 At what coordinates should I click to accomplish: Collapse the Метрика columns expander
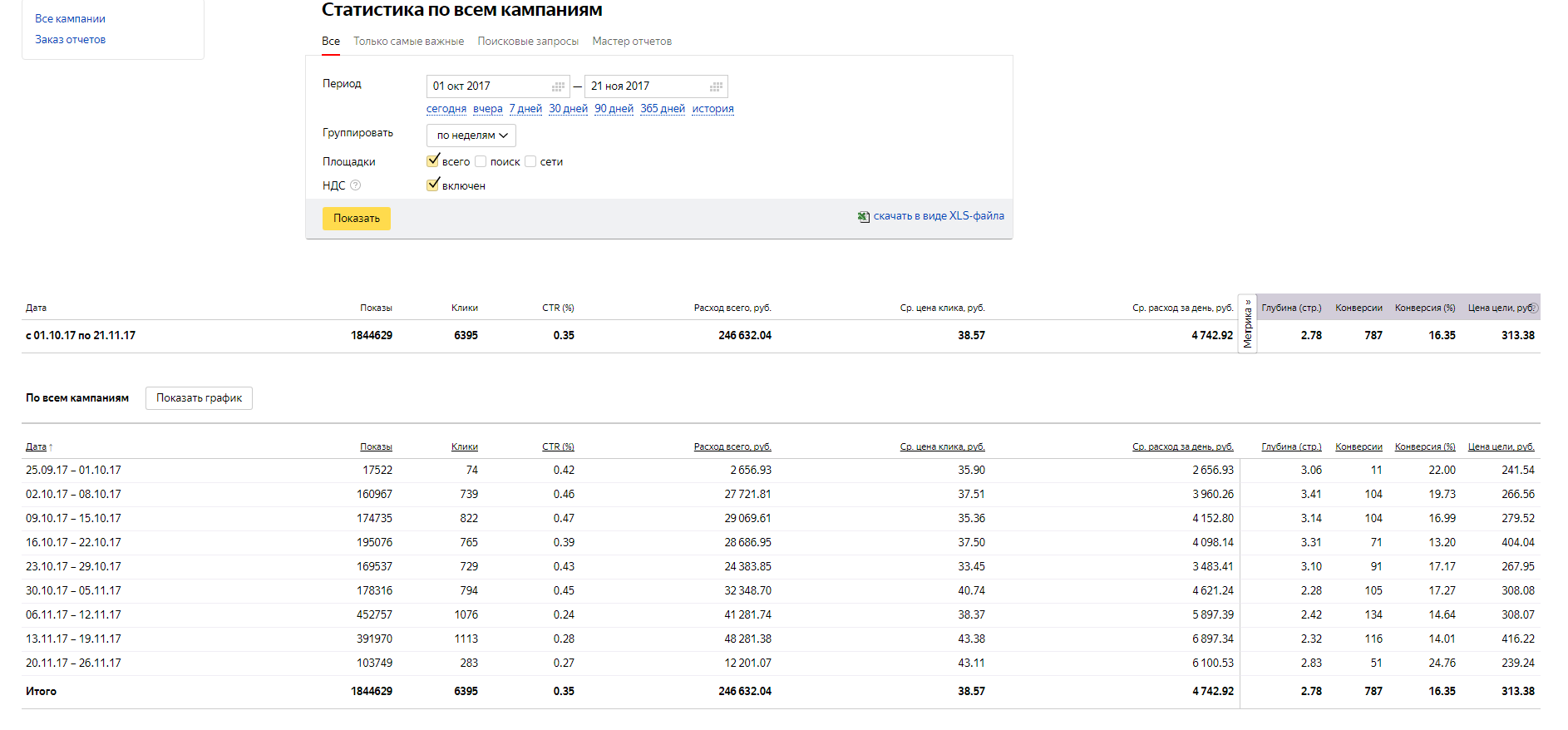[1247, 323]
